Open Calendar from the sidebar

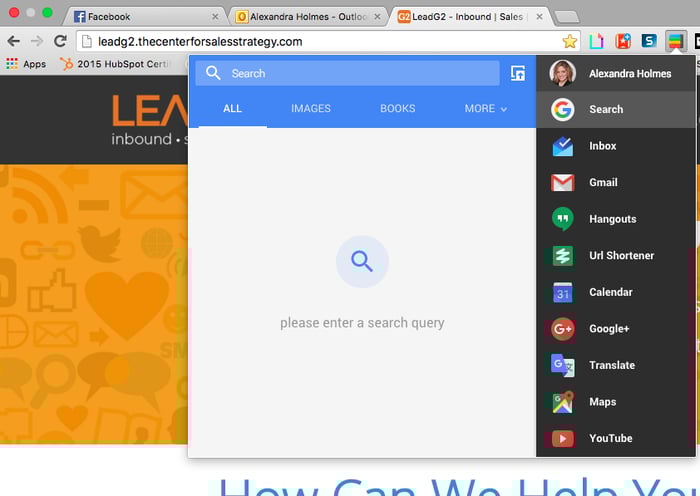[x=609, y=292]
